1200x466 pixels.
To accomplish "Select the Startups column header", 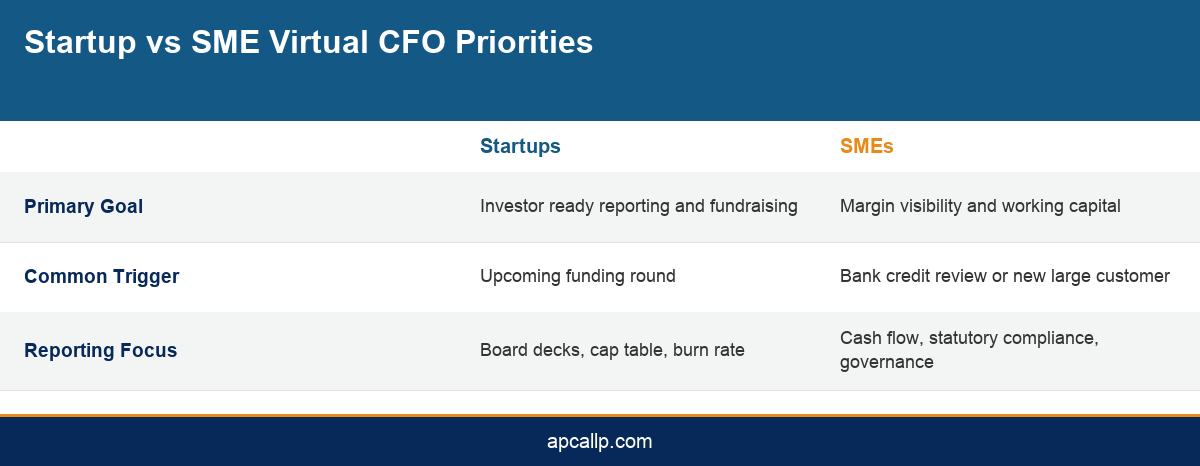I will click(520, 146).
